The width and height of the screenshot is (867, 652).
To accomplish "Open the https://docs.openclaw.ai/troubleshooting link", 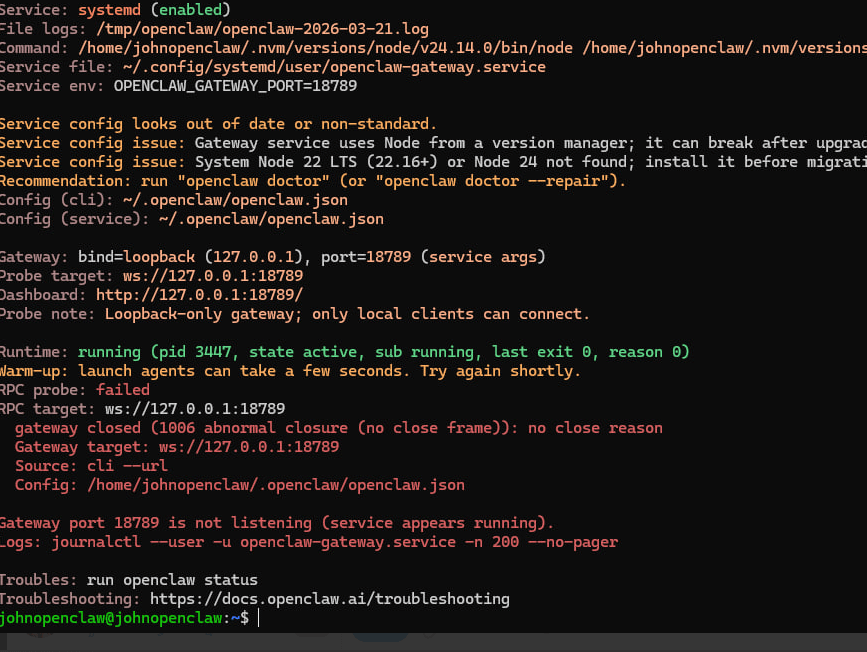I will click(330, 599).
